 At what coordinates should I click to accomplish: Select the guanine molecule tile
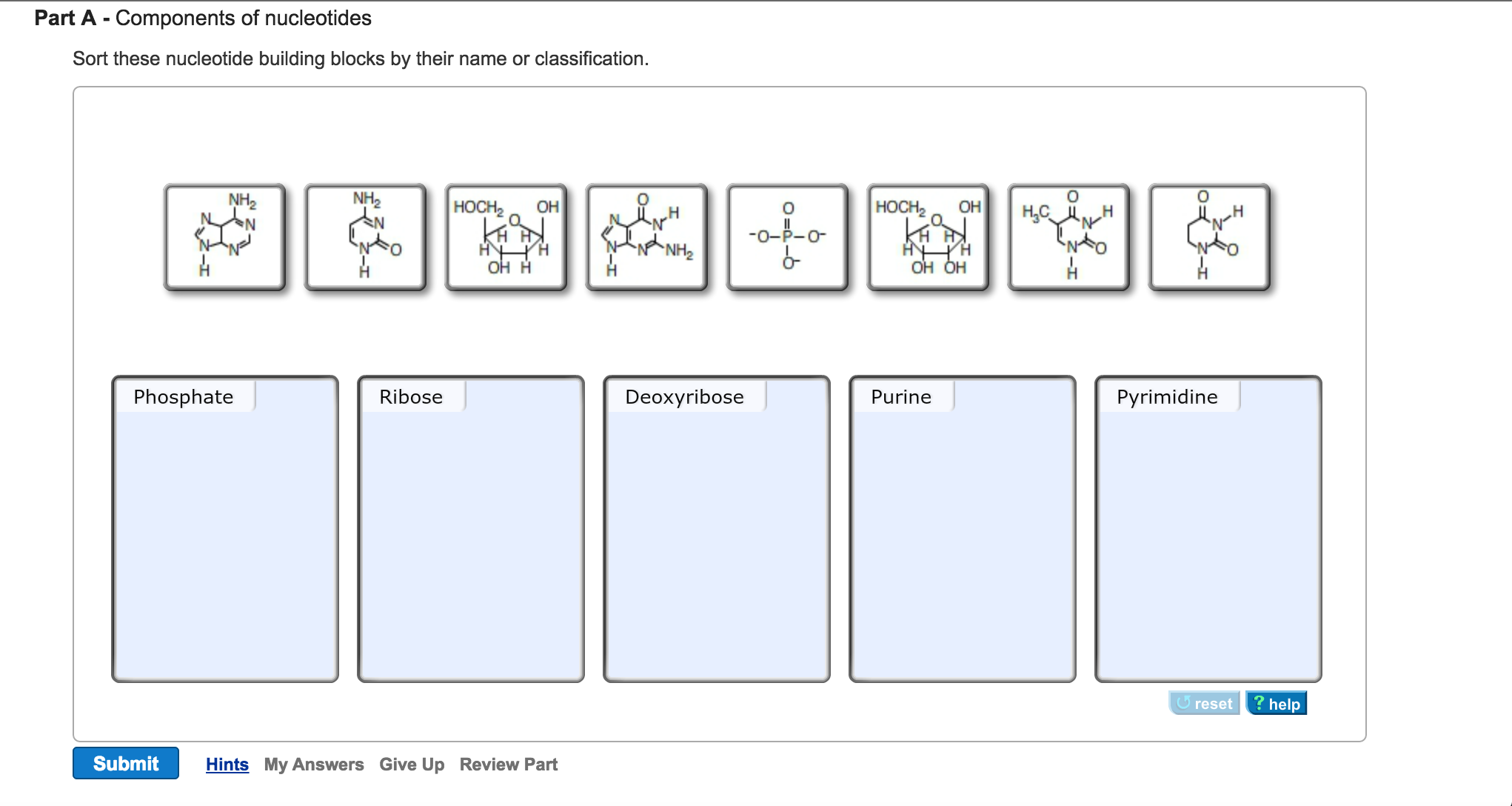(646, 239)
